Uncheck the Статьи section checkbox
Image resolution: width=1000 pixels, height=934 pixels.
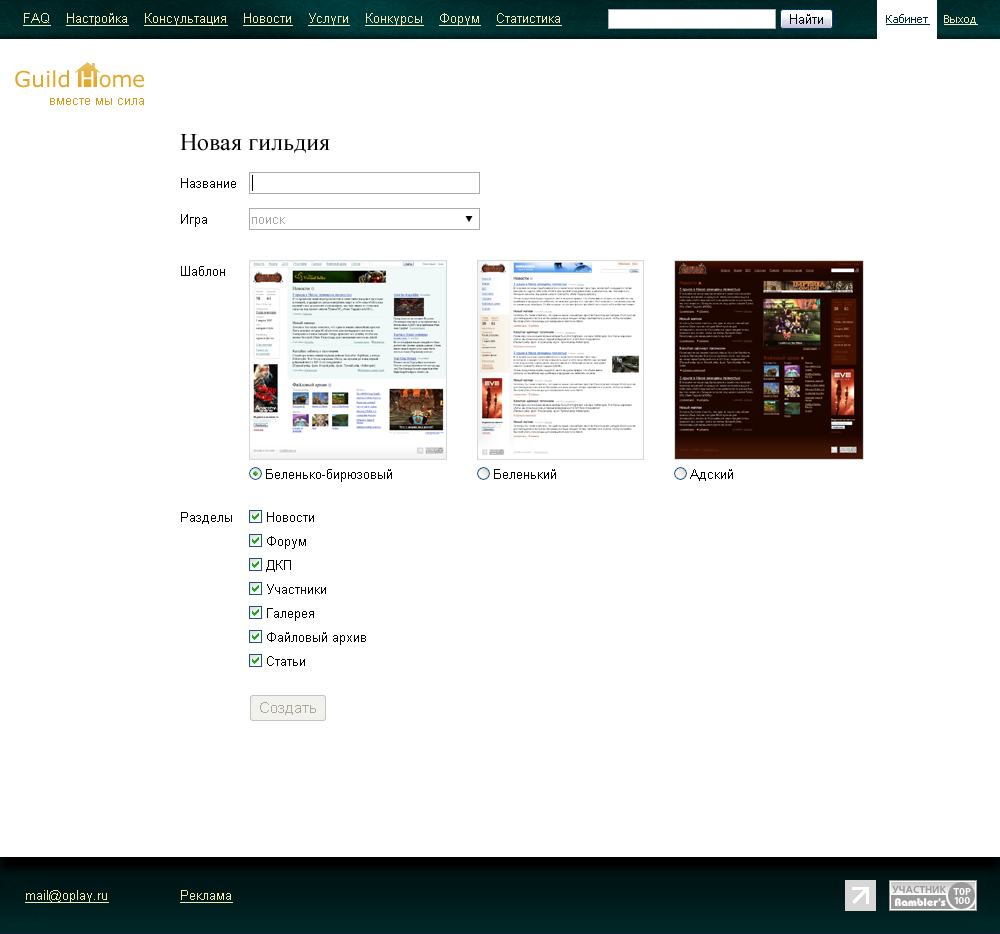tap(255, 660)
